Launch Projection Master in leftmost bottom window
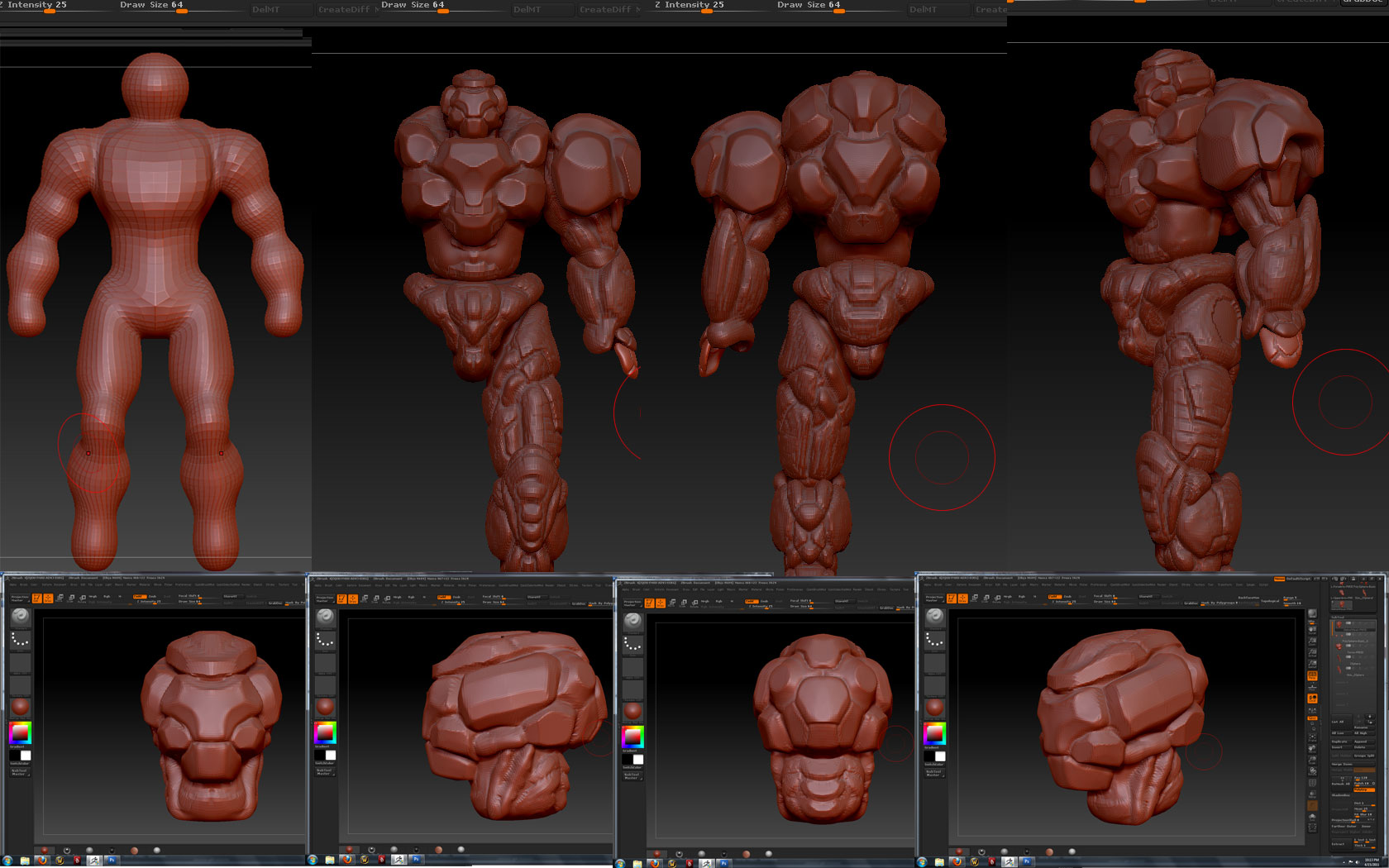This screenshot has width=1389, height=868. point(20,599)
